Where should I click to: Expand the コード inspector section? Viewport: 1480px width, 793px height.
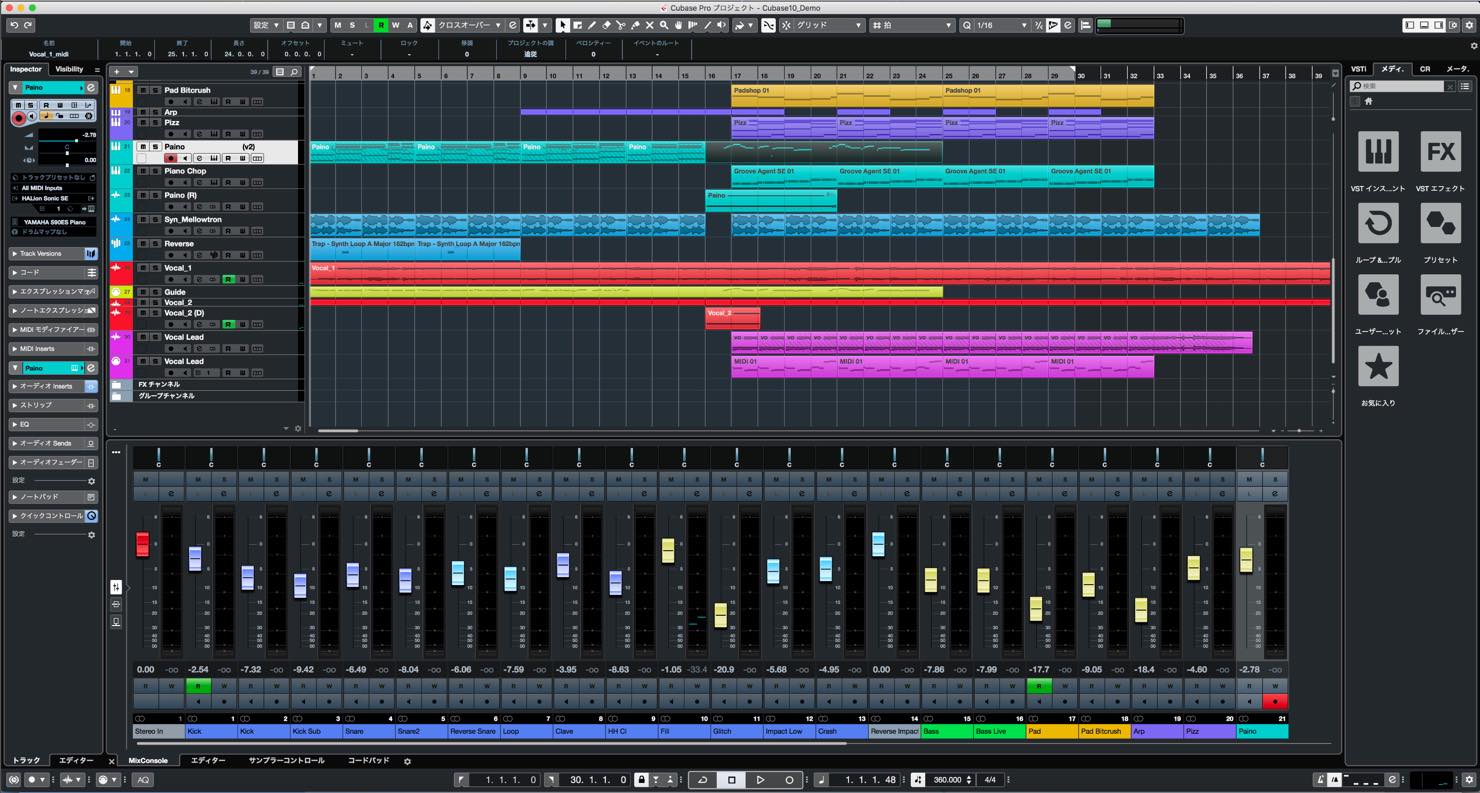(x=54, y=272)
